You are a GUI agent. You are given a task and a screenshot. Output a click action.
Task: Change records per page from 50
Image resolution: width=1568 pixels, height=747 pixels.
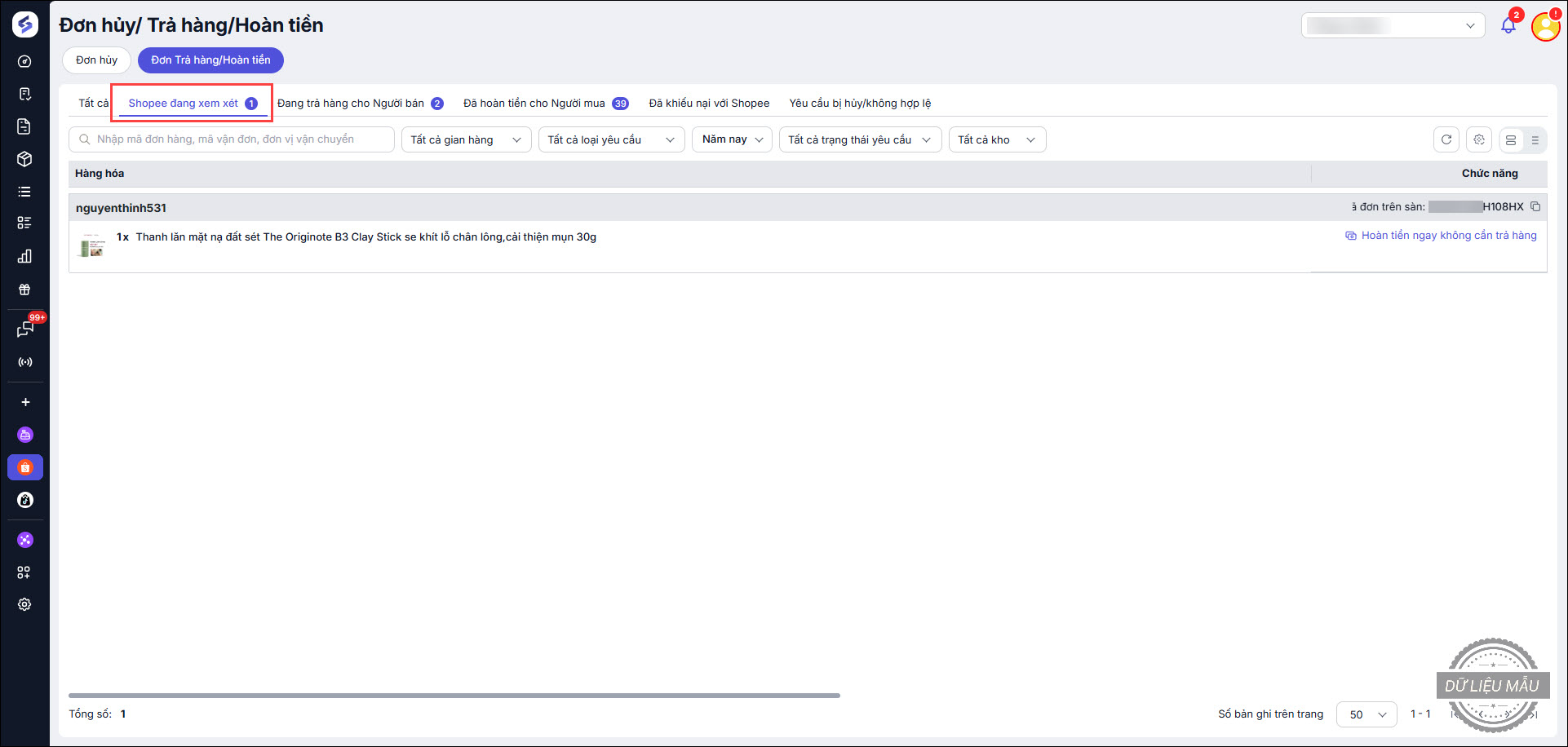click(x=1366, y=714)
